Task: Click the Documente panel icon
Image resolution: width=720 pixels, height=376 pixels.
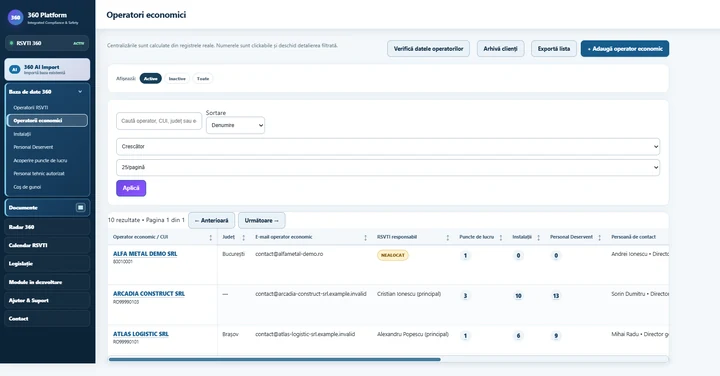Action: [80, 208]
